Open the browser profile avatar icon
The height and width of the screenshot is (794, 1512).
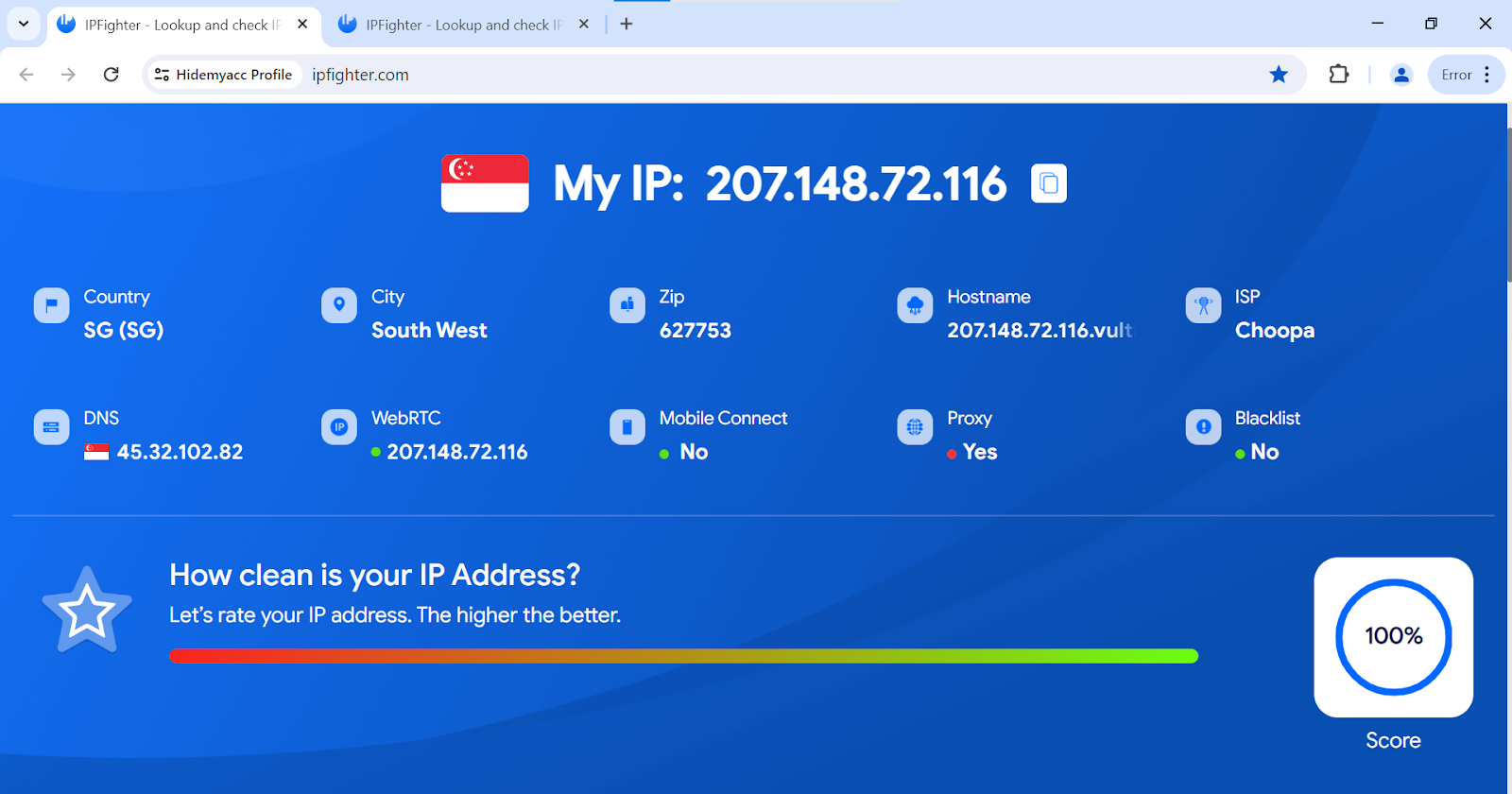click(x=1401, y=75)
